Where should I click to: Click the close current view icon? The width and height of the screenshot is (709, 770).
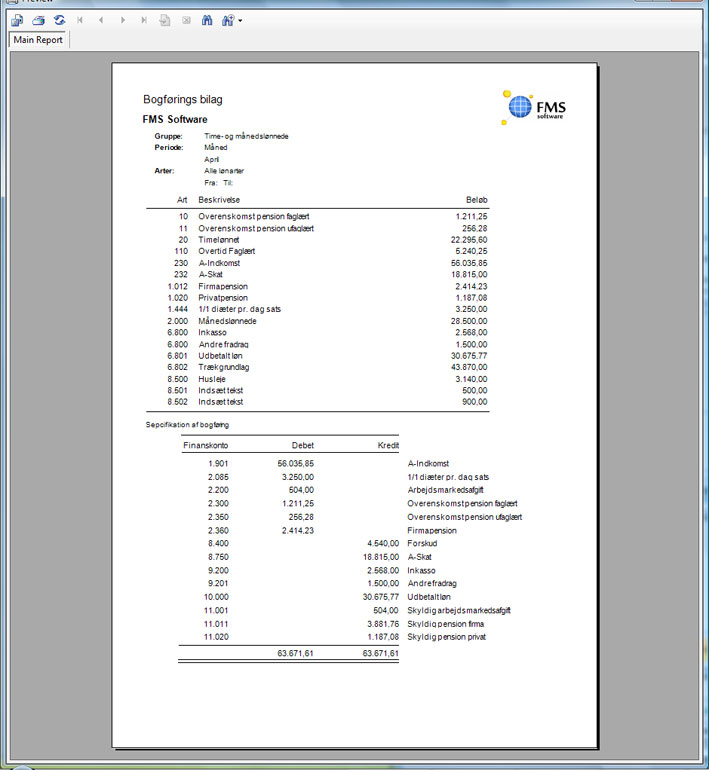point(186,20)
